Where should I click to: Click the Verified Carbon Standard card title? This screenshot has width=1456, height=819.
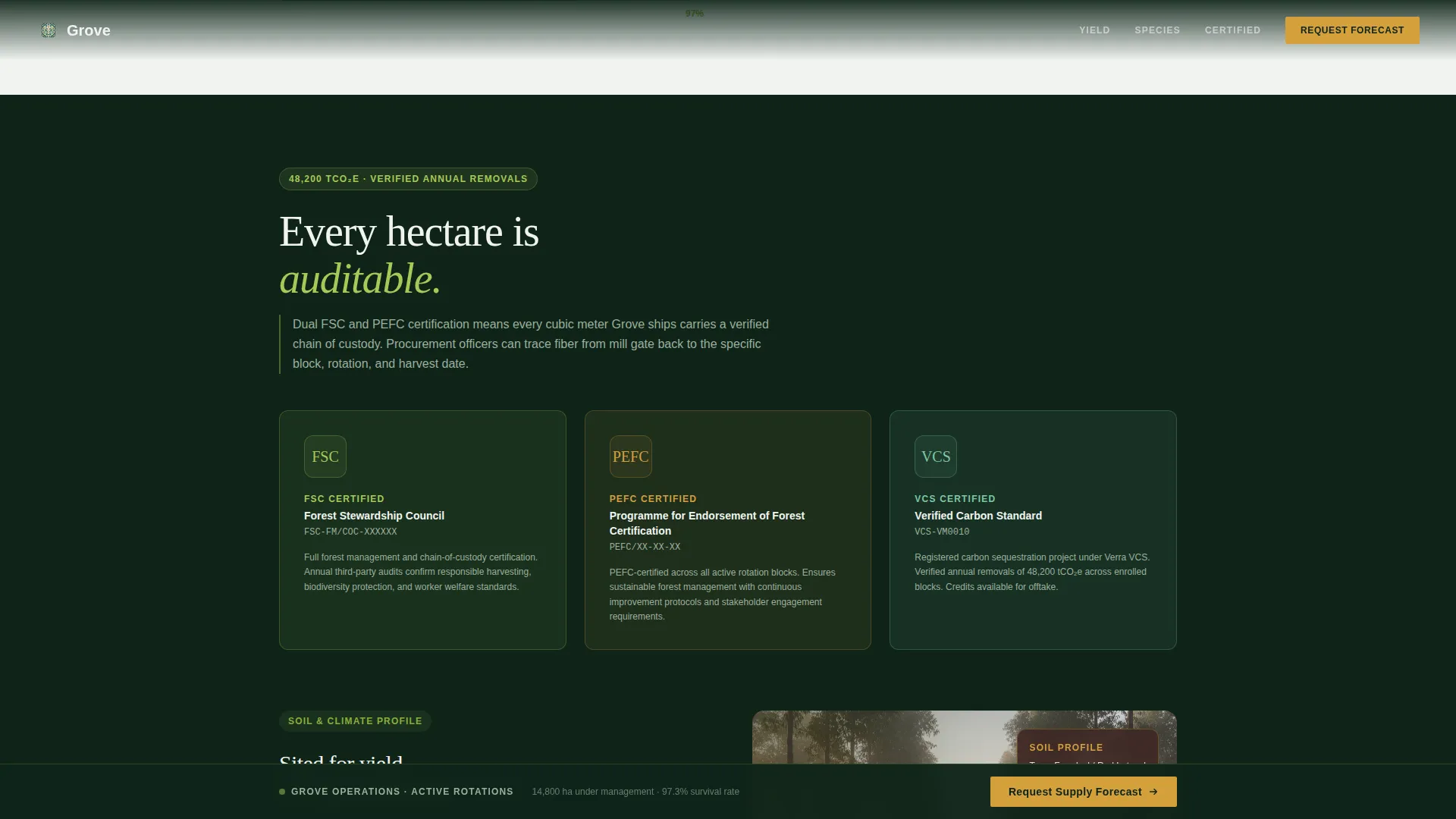point(978,516)
